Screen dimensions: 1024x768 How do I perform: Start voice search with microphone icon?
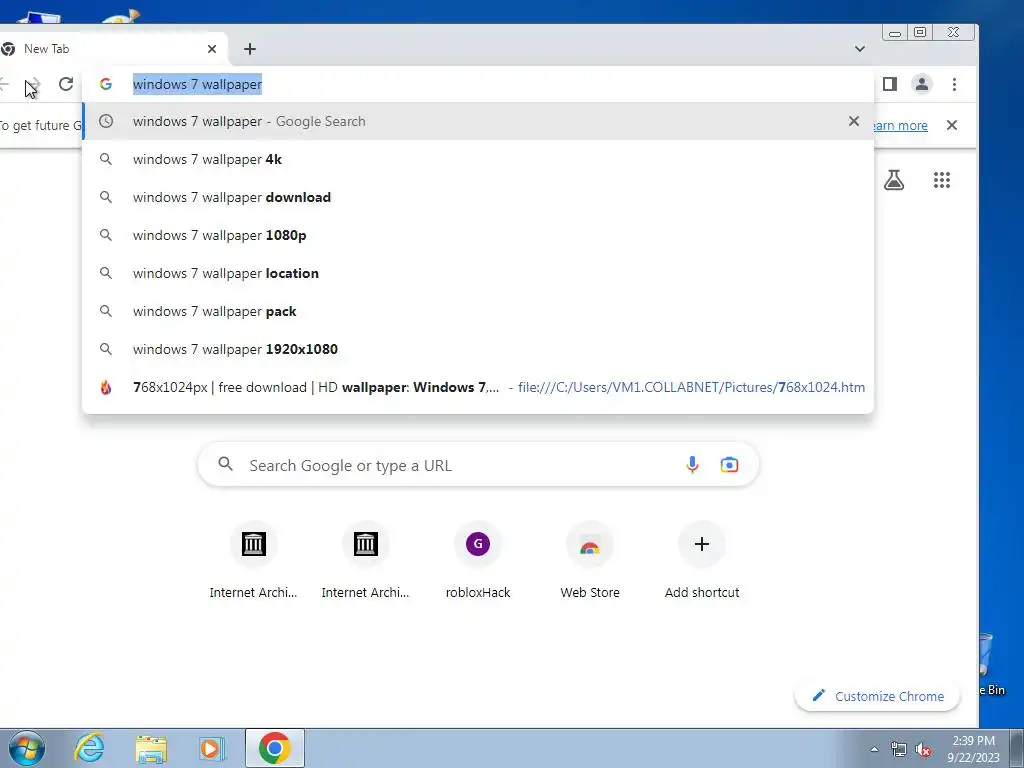tap(692, 464)
